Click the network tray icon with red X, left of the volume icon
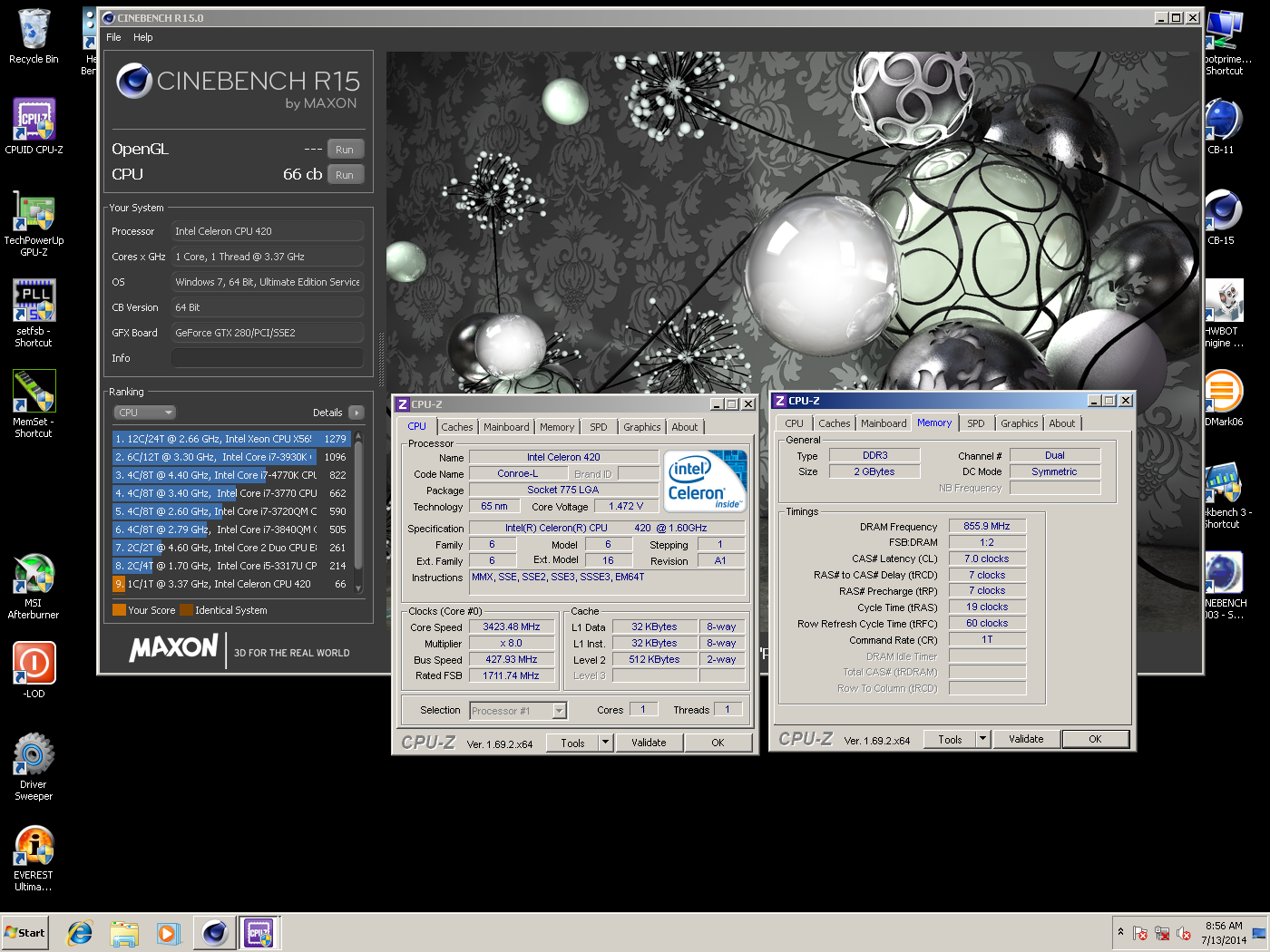Viewport: 1270px width, 952px height. click(1162, 933)
